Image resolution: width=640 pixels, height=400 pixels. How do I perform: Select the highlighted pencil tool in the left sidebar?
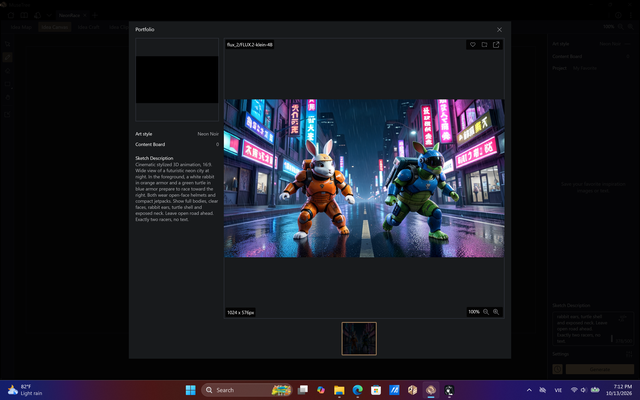(7, 57)
